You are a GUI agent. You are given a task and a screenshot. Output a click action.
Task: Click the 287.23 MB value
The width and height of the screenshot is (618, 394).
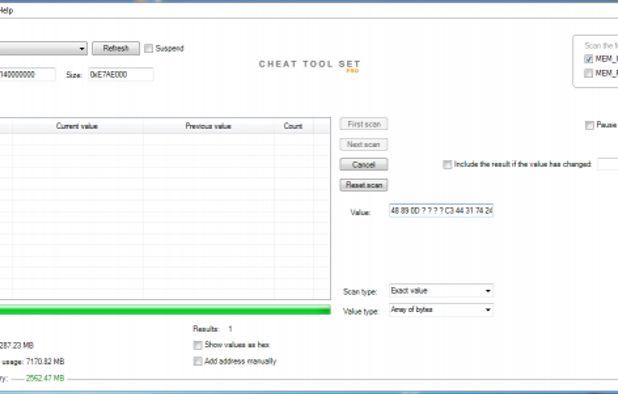pos(17,346)
